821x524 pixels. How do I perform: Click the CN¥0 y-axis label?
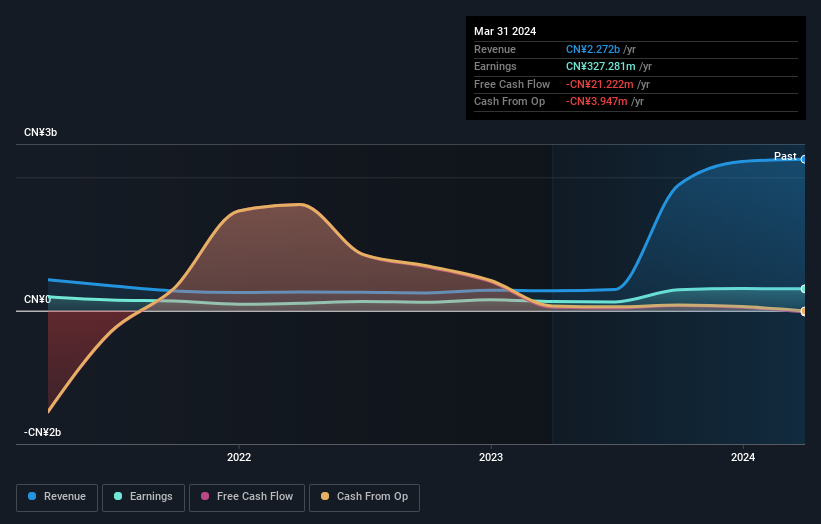(x=37, y=299)
